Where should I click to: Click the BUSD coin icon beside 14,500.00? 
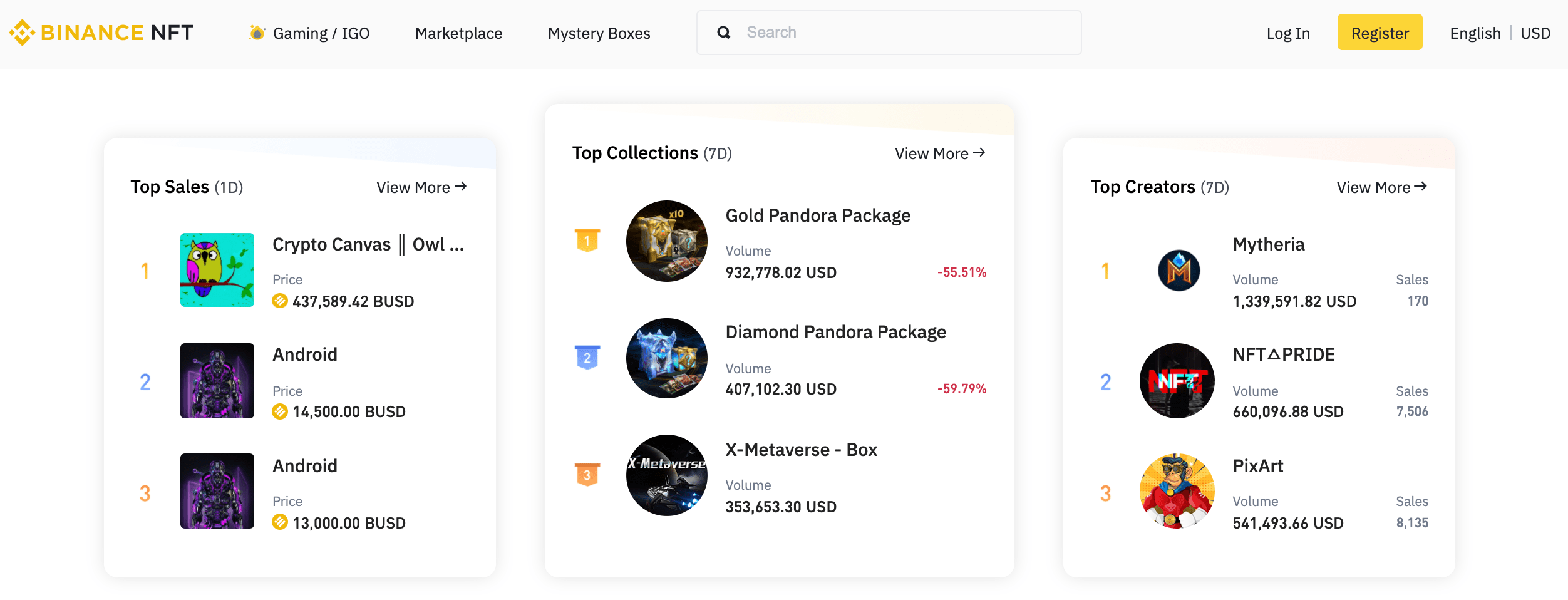[280, 411]
